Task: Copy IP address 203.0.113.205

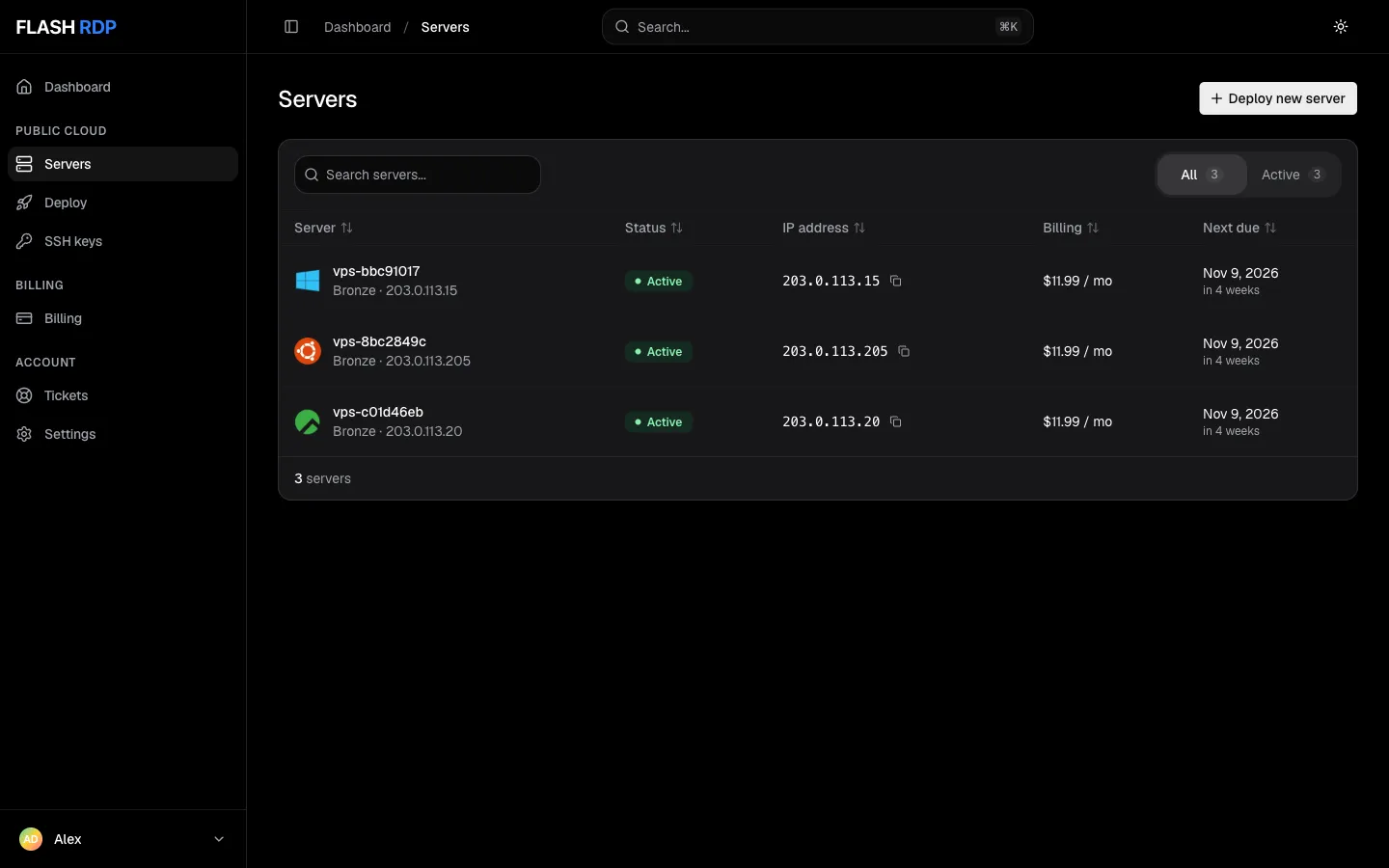Action: (x=904, y=351)
